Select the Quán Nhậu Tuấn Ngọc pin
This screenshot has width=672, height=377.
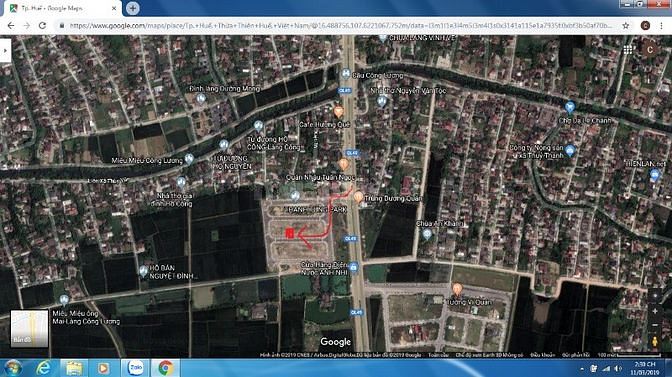(343, 164)
